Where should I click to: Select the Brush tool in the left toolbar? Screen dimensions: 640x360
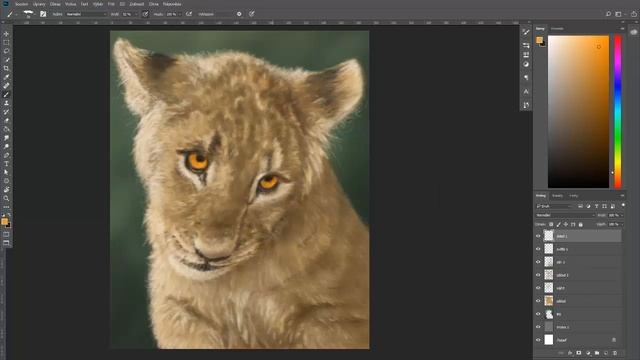pos(6,95)
